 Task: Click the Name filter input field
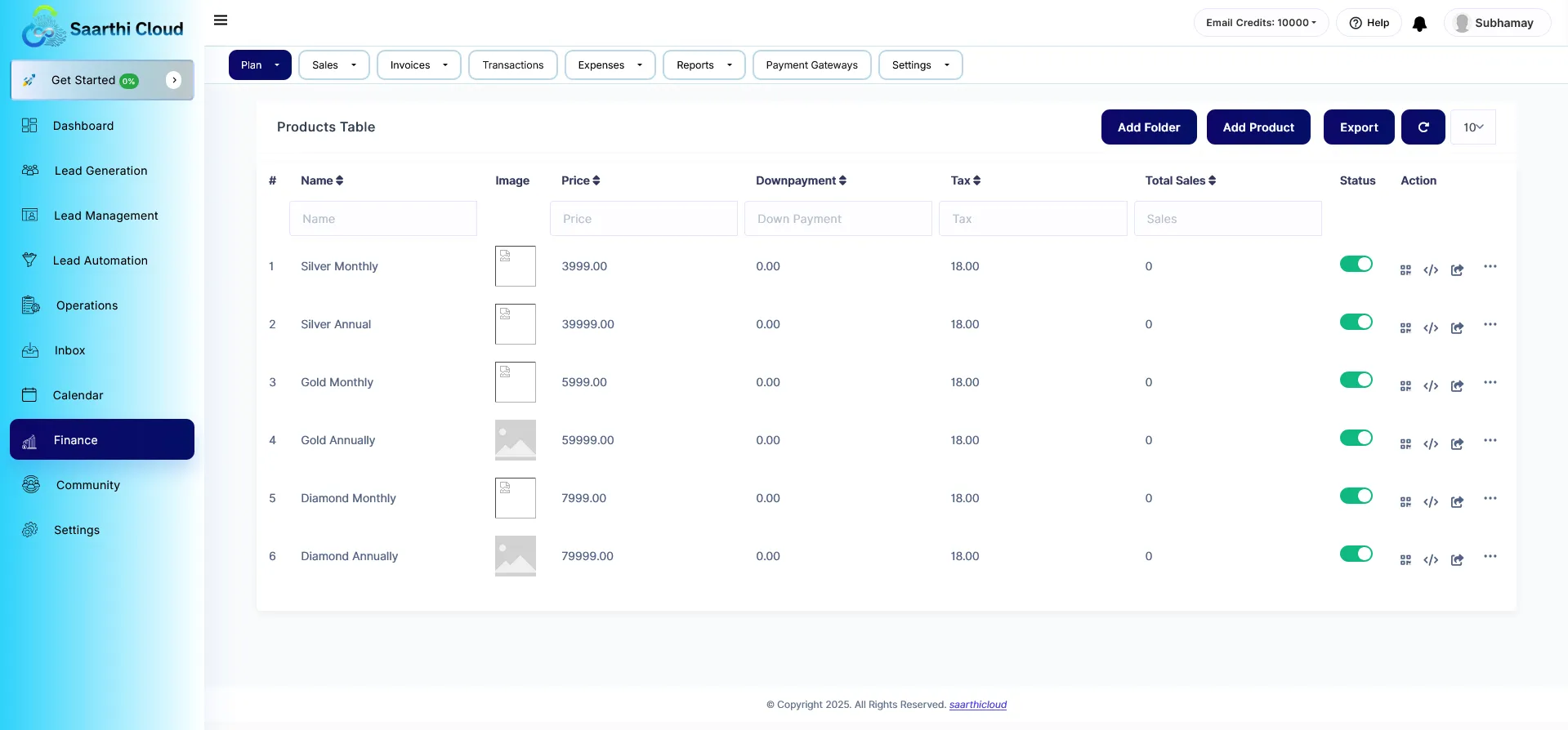(382, 219)
